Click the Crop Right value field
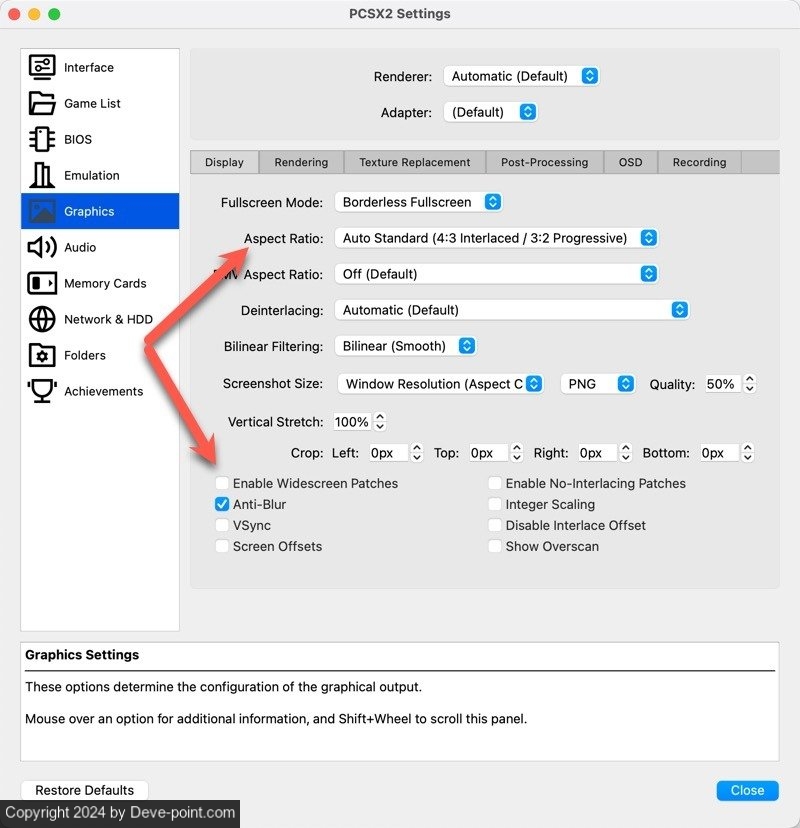Image resolution: width=800 pixels, height=828 pixels. tap(598, 453)
